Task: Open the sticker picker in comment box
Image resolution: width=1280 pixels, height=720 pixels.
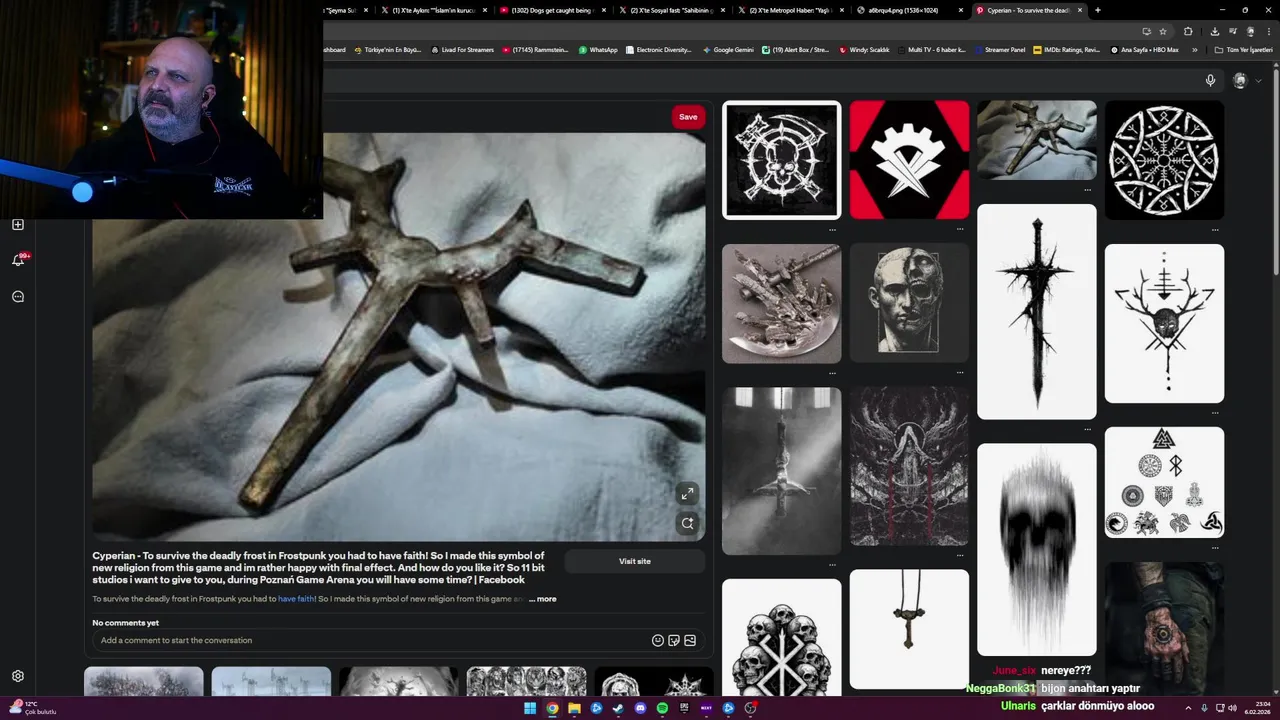Action: (x=674, y=640)
